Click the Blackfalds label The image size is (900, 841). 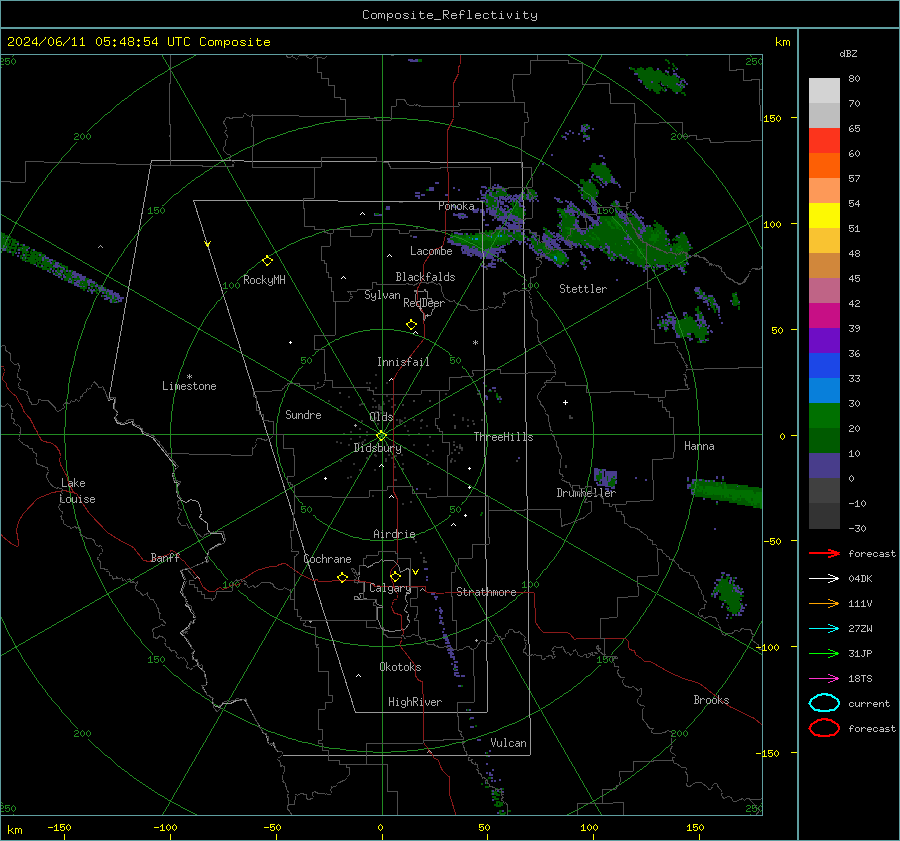coord(425,277)
